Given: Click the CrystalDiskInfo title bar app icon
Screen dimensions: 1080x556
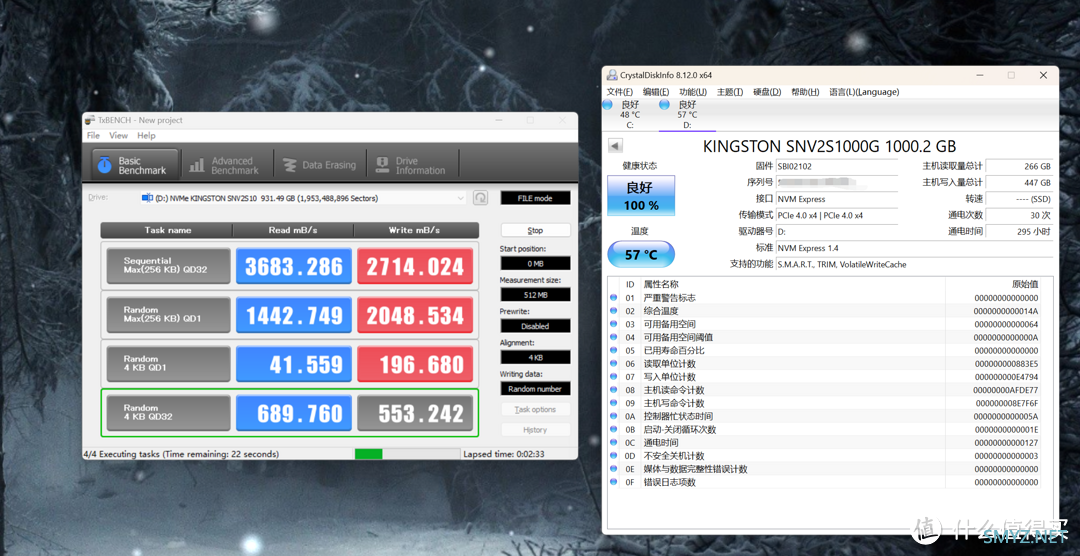Looking at the screenshot, I should click(612, 75).
